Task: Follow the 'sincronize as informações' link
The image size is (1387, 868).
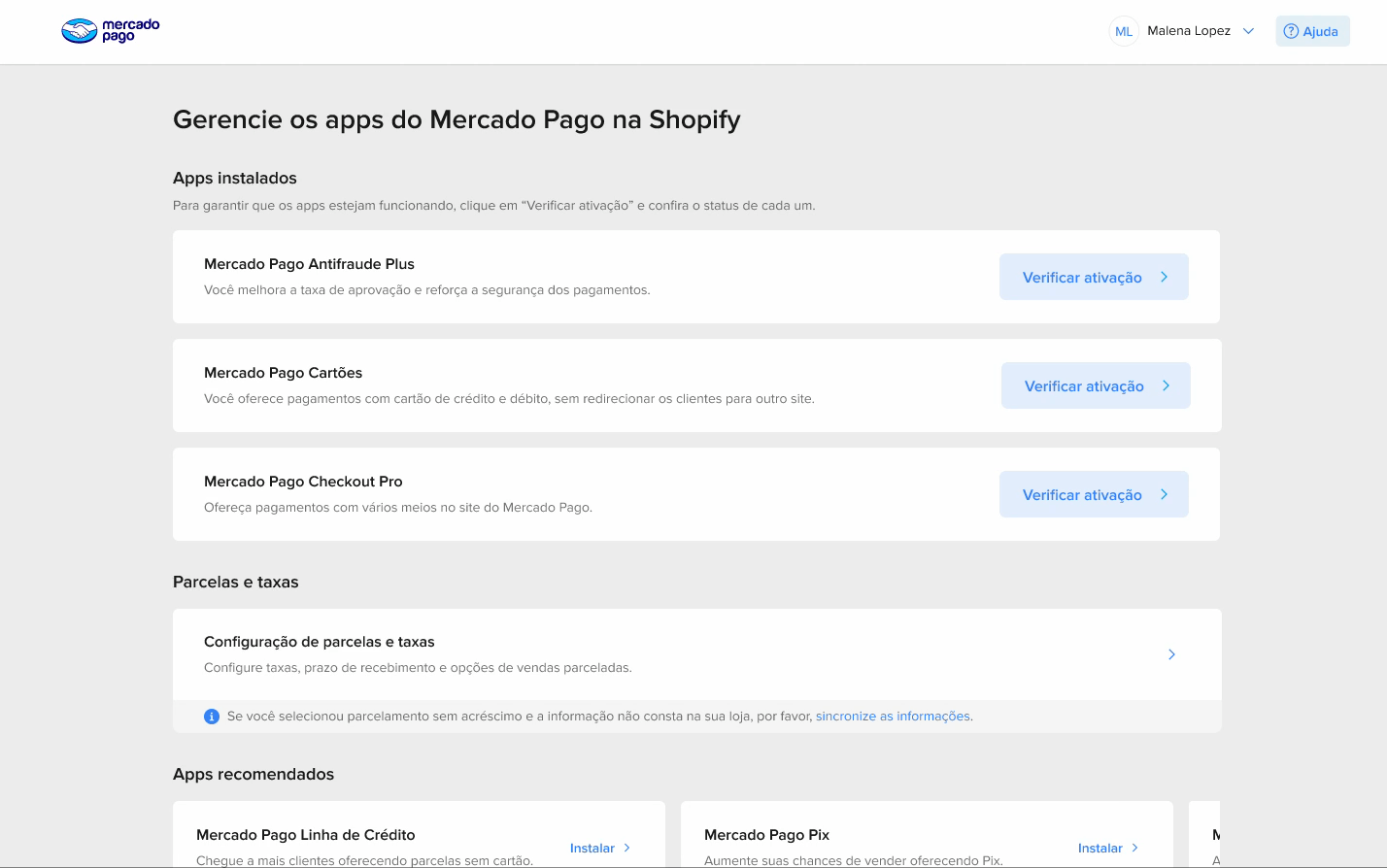Action: pyautogui.click(x=893, y=717)
